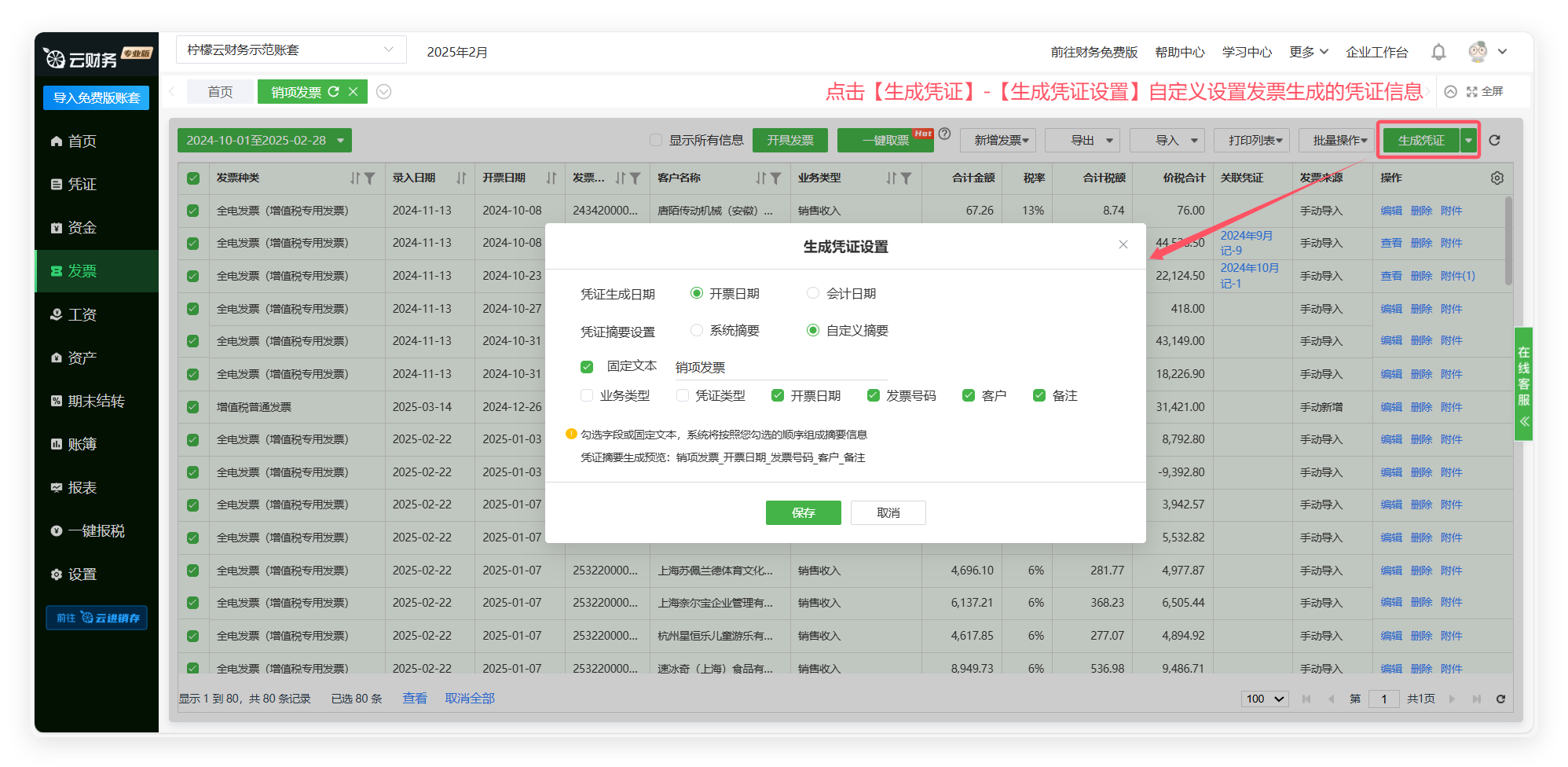Expand the 生成凭证 dropdown arrow
Image resolution: width=1568 pixels, height=767 pixels.
1468,141
